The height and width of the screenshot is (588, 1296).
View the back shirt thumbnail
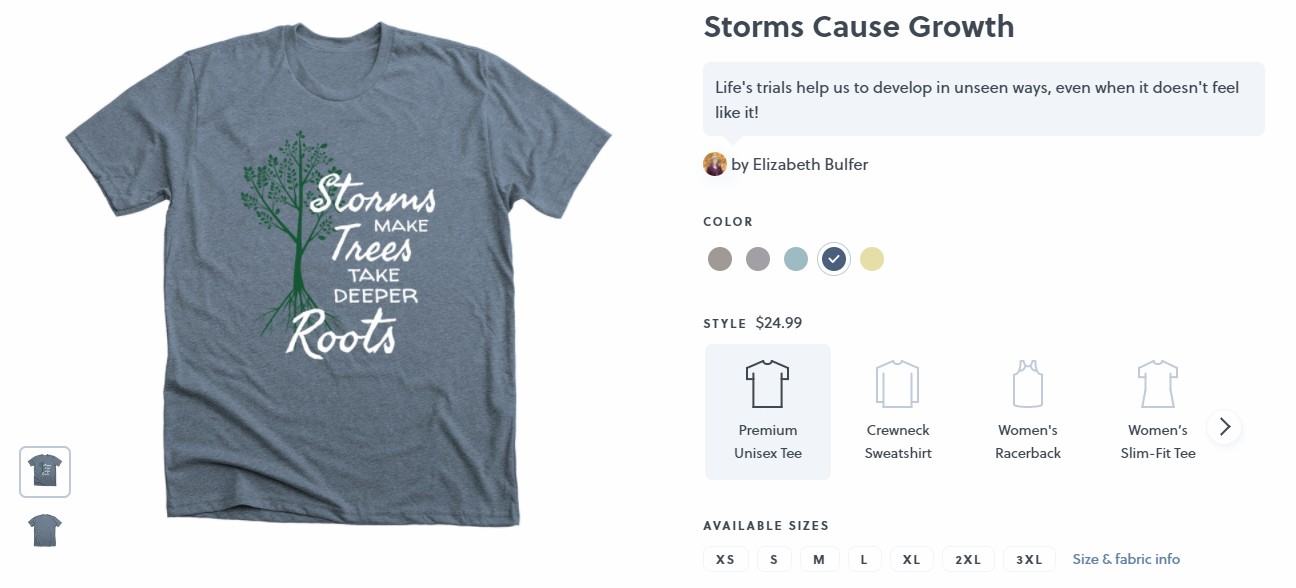(45, 530)
